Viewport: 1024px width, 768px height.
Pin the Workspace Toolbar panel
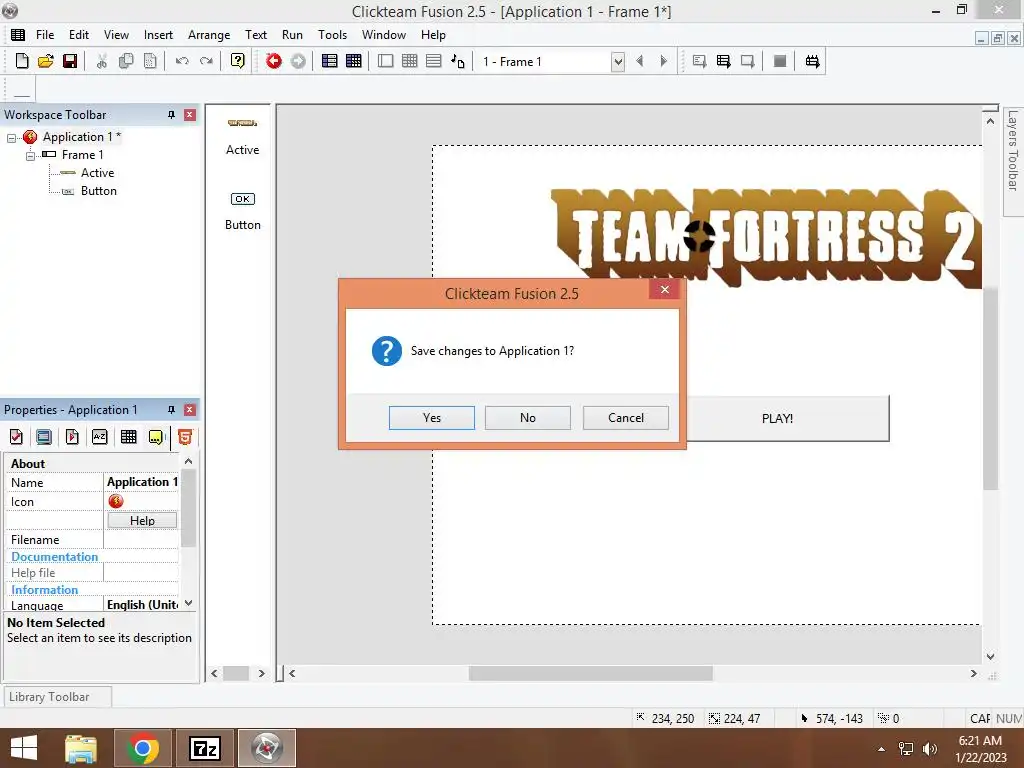171,115
